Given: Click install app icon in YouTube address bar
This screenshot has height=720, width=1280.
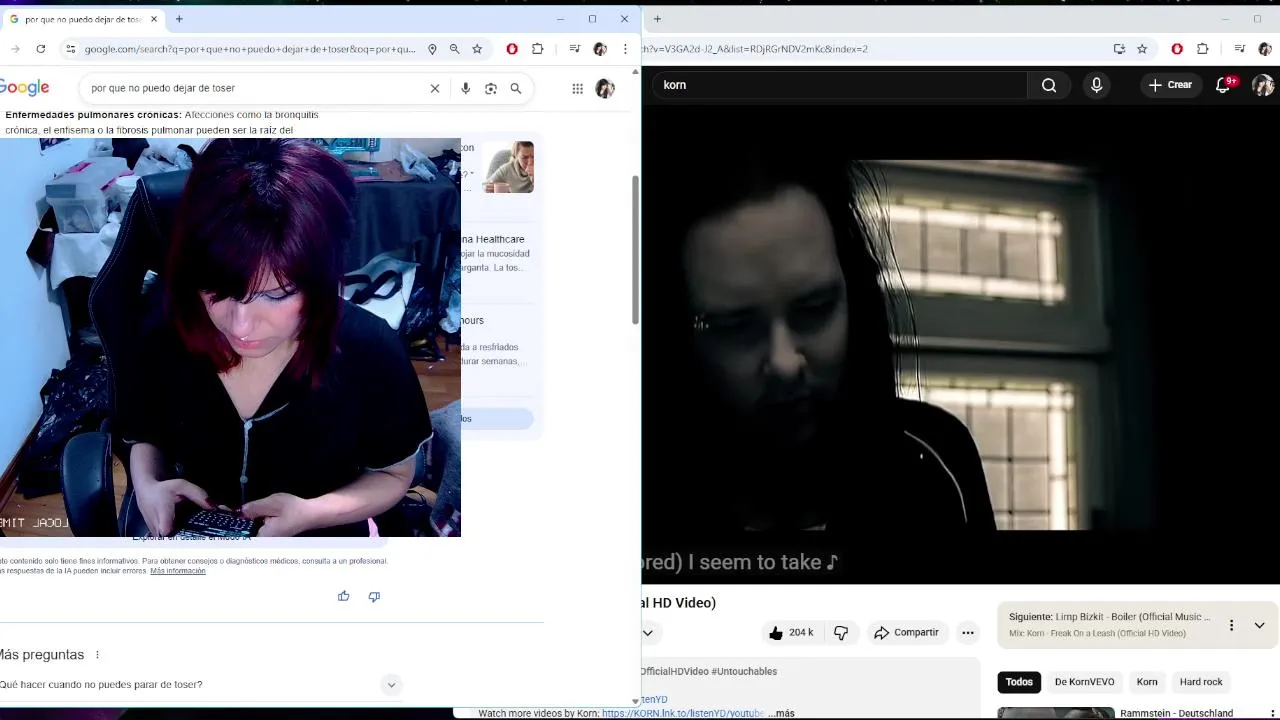Looking at the screenshot, I should click(1119, 49).
